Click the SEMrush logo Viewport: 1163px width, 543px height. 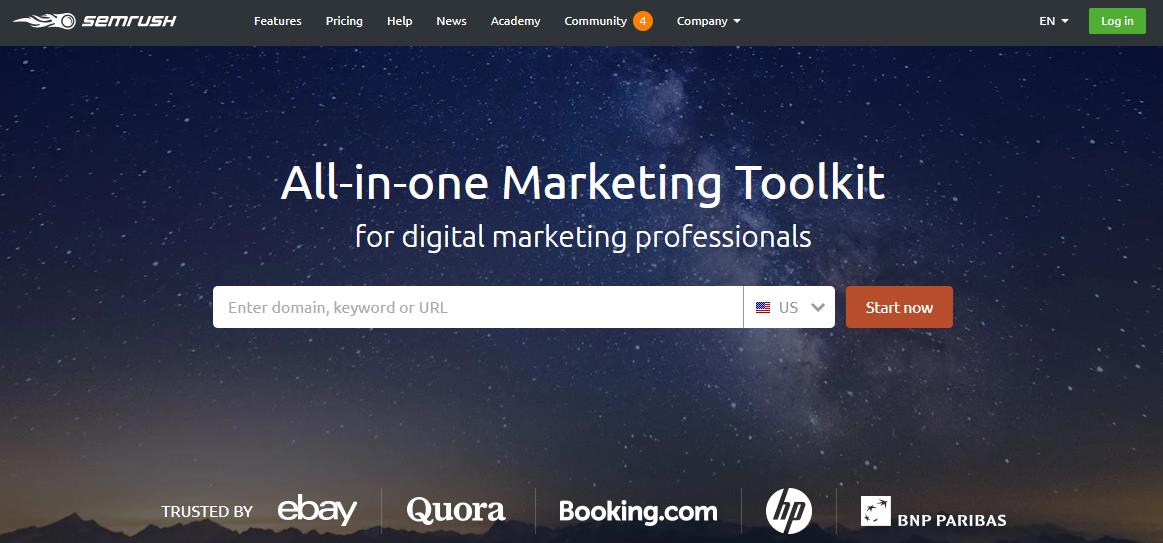[95, 21]
